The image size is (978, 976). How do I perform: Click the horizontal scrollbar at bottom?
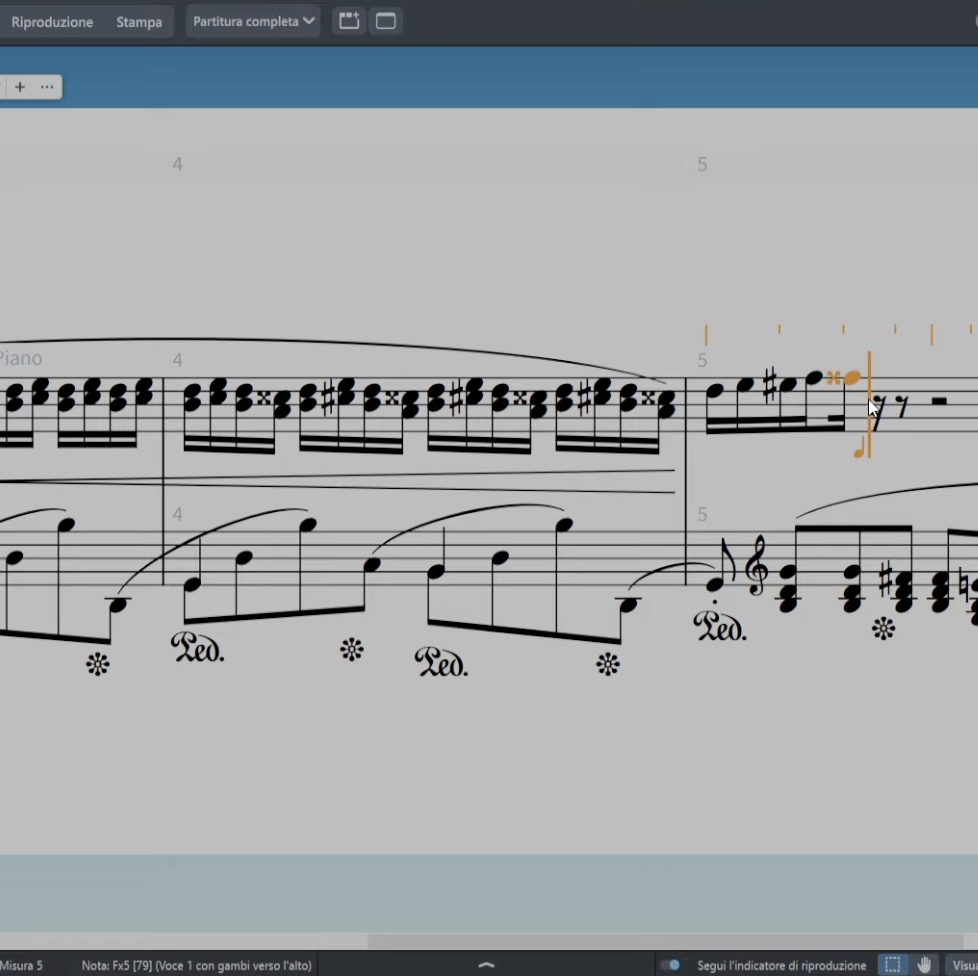coord(600,941)
